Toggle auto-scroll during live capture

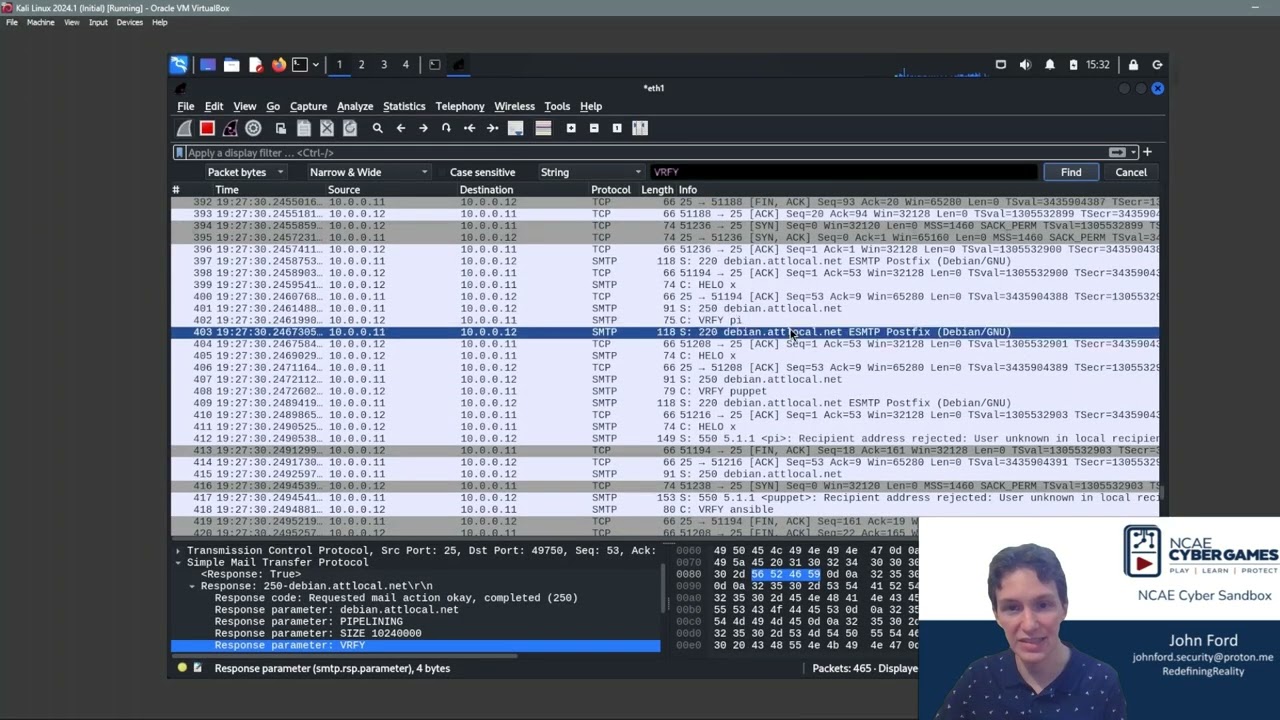coord(516,128)
